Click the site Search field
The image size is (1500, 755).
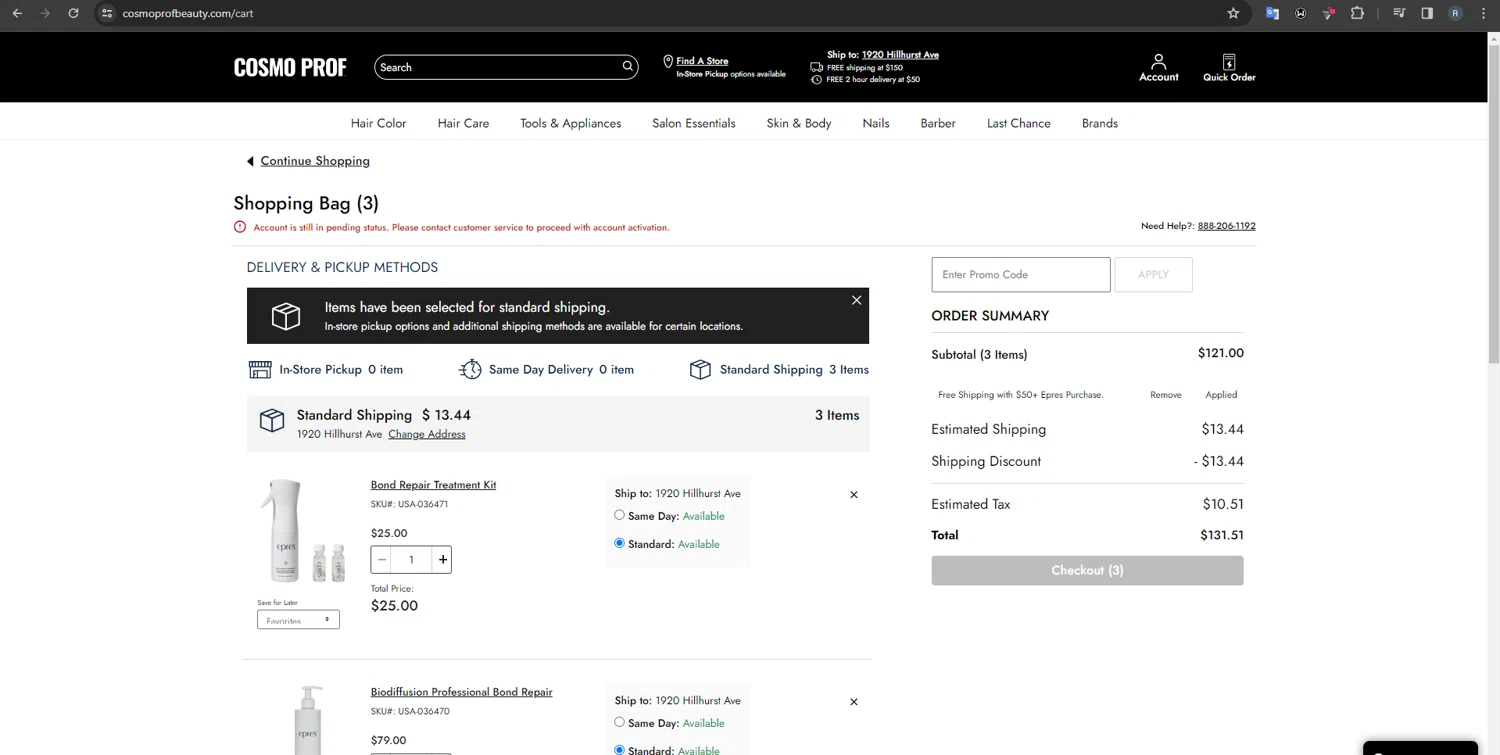[497, 67]
